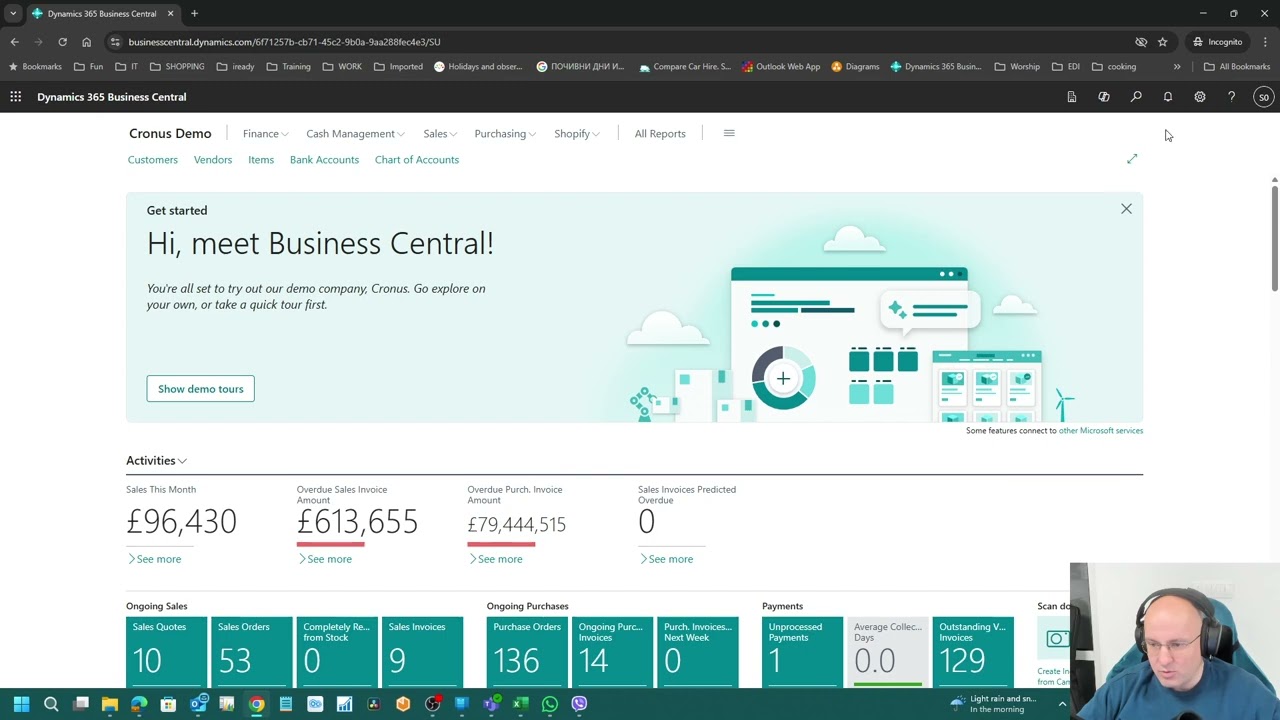The width and height of the screenshot is (1280, 720).
Task: Open the Copilot icon in header
Action: click(x=1104, y=97)
